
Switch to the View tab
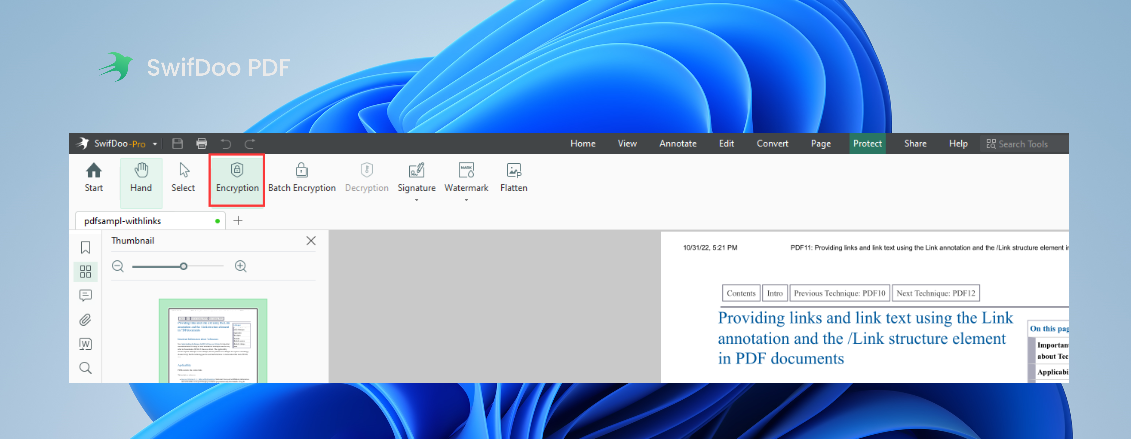[x=628, y=143]
